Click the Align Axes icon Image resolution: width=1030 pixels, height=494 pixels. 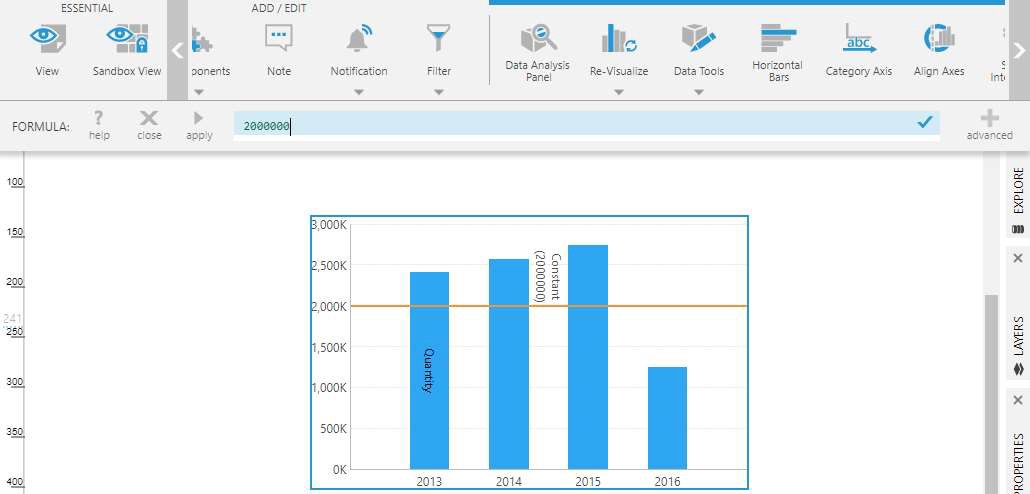click(938, 40)
